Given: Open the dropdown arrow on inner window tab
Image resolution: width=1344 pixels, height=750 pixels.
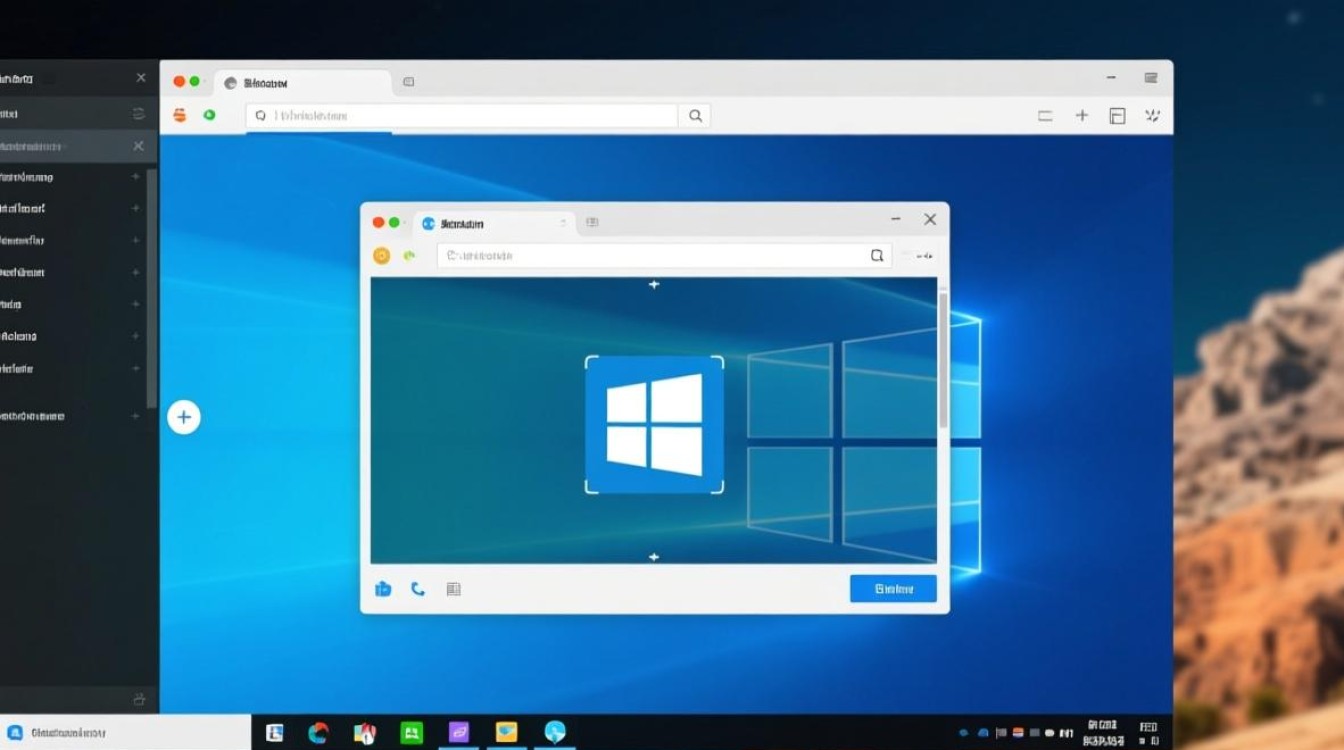Looking at the screenshot, I should click(563, 223).
